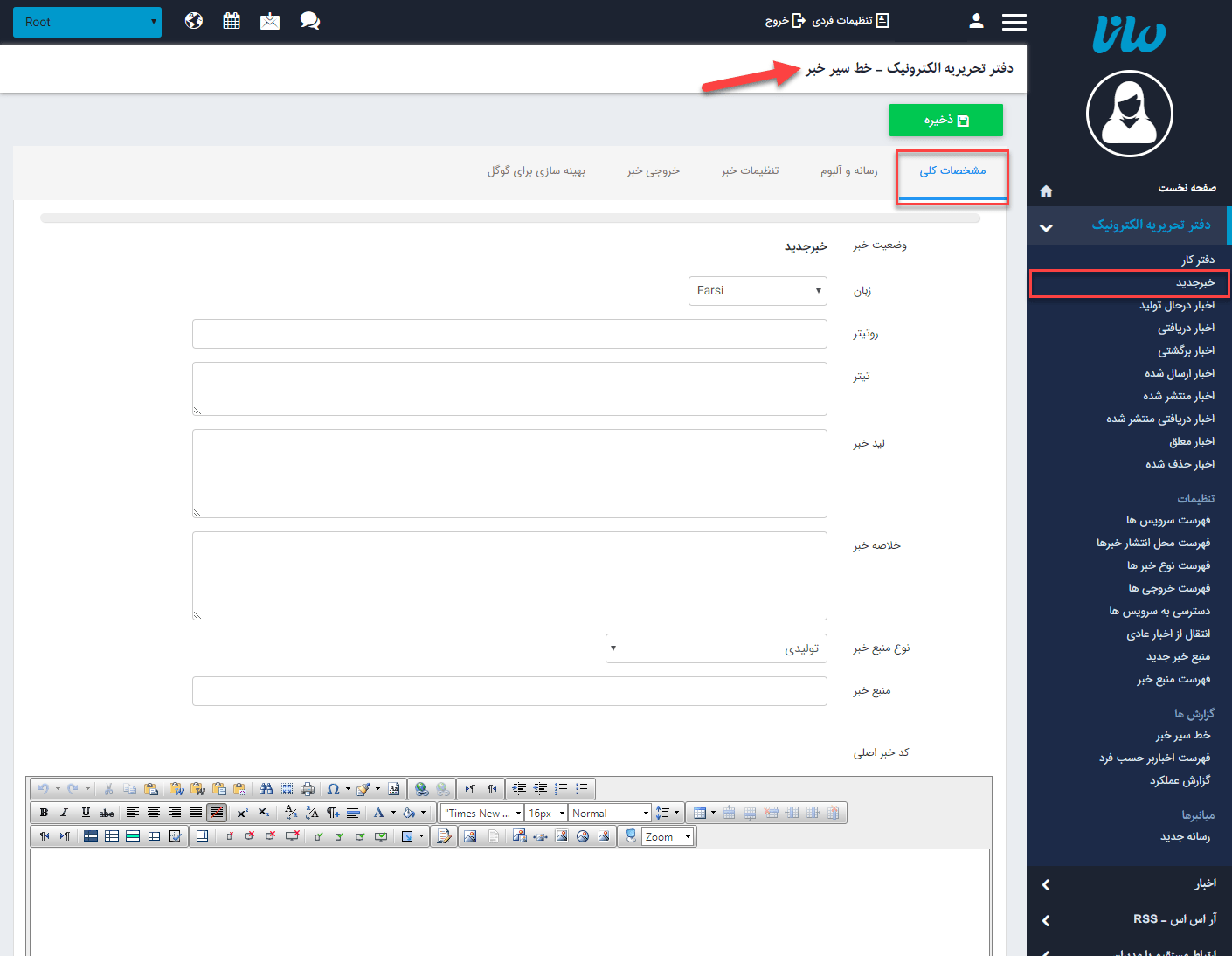
Task: Click the green ذخیره save button
Action: (x=945, y=121)
